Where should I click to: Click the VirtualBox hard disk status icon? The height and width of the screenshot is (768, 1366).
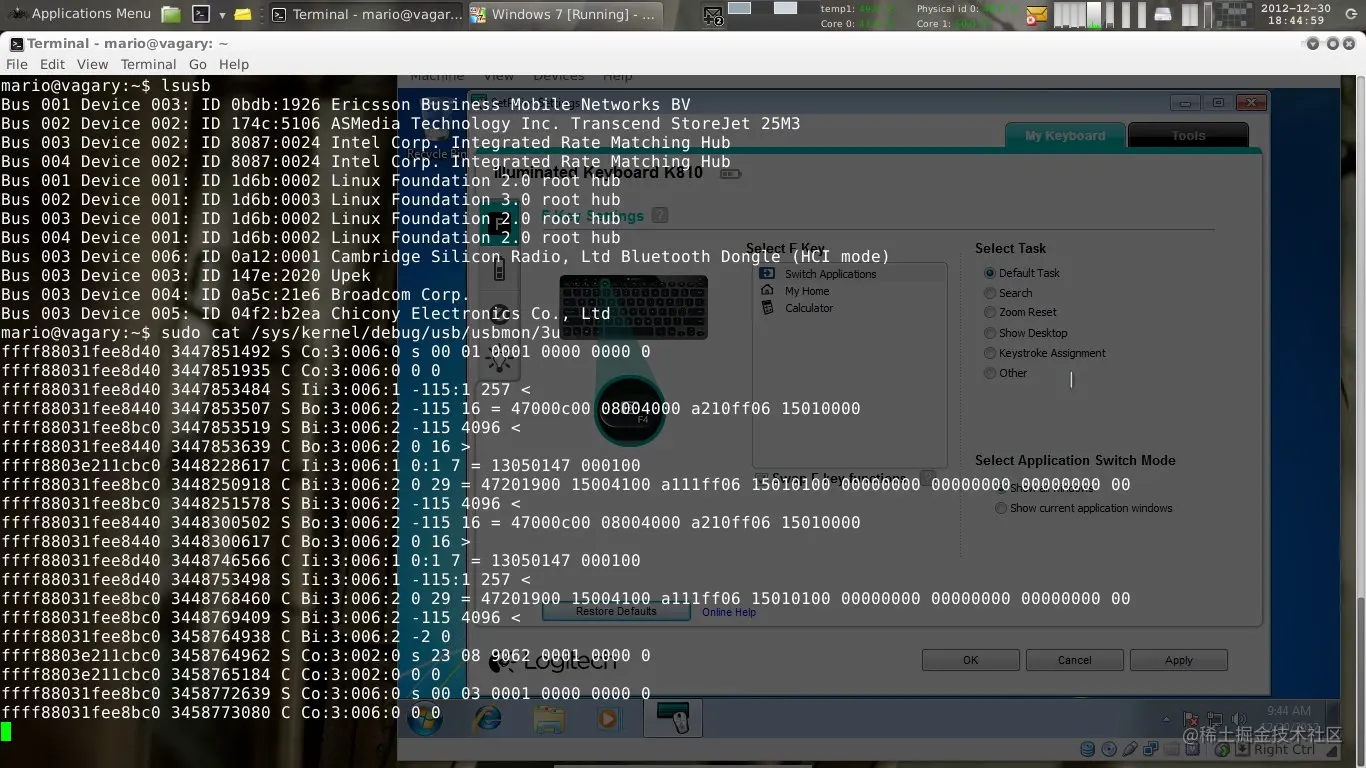tap(1088, 749)
